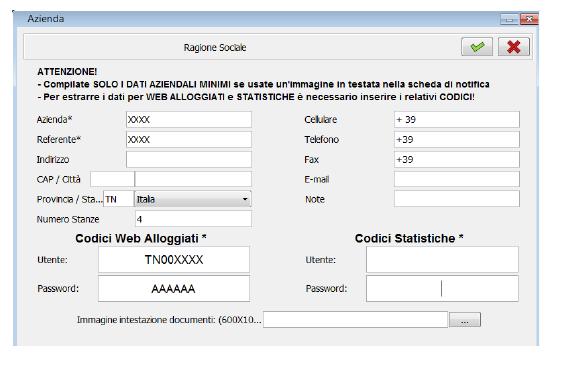Click Web Alloggiati Password field AAAAAA
This screenshot has width=561, height=380.
coord(174,288)
